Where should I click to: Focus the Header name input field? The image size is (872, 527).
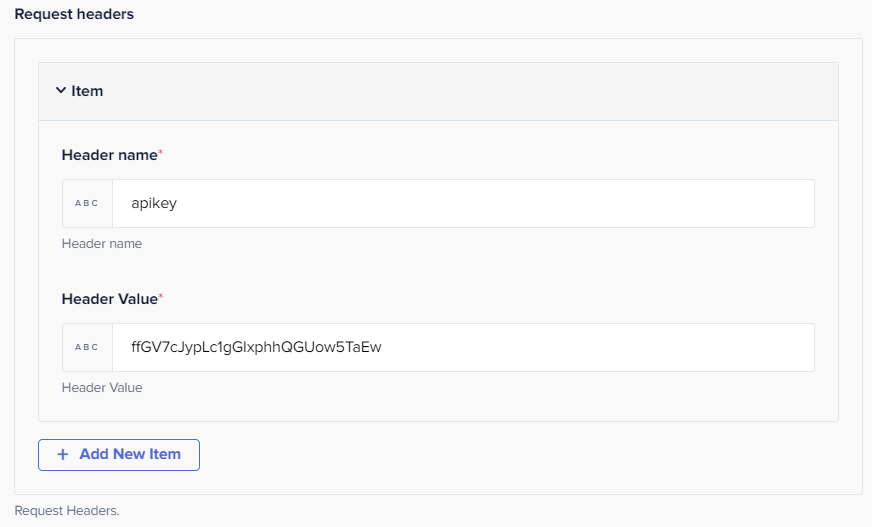coord(463,203)
